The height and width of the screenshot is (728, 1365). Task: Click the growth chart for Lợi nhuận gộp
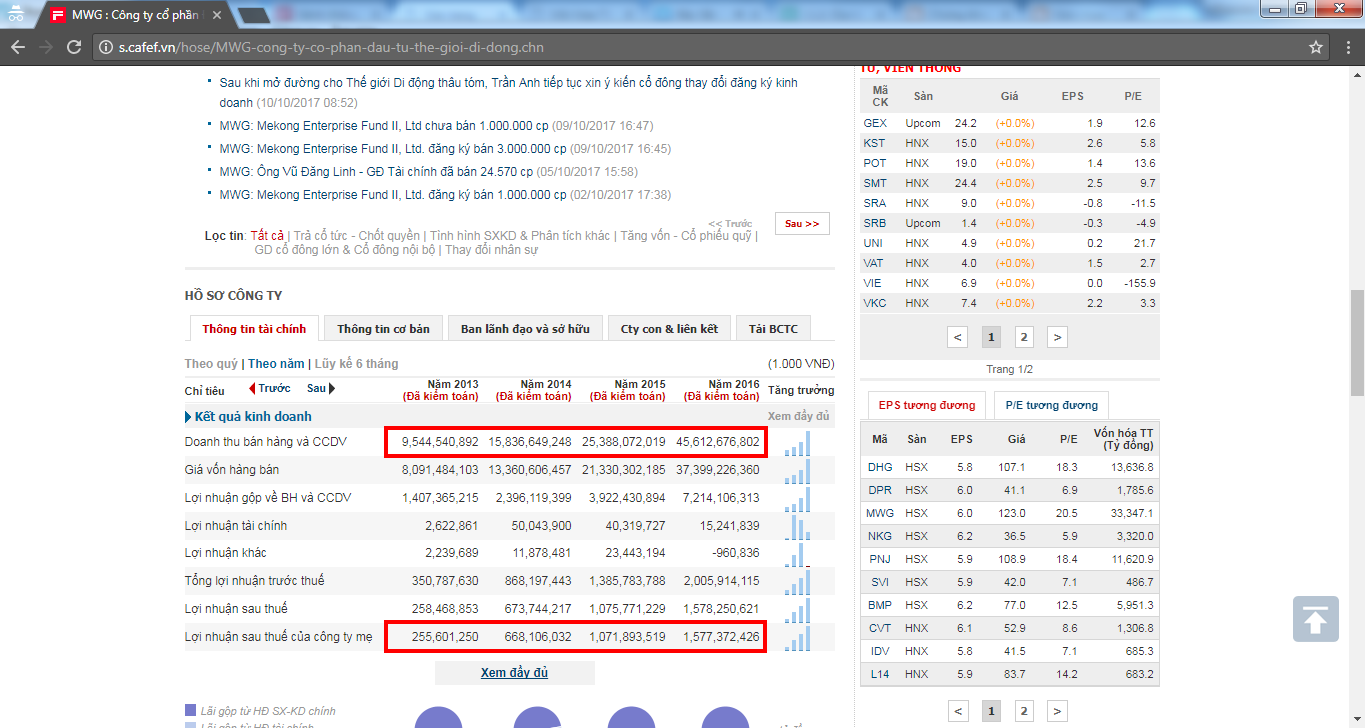pos(799,498)
